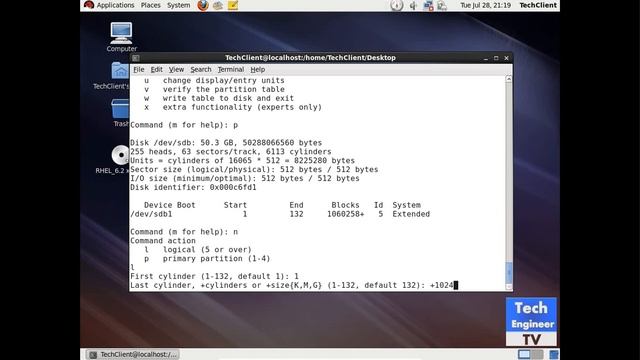The width and height of the screenshot is (640, 360).
Task: Click 'write table to disk and exit' text
Action: coord(228,98)
